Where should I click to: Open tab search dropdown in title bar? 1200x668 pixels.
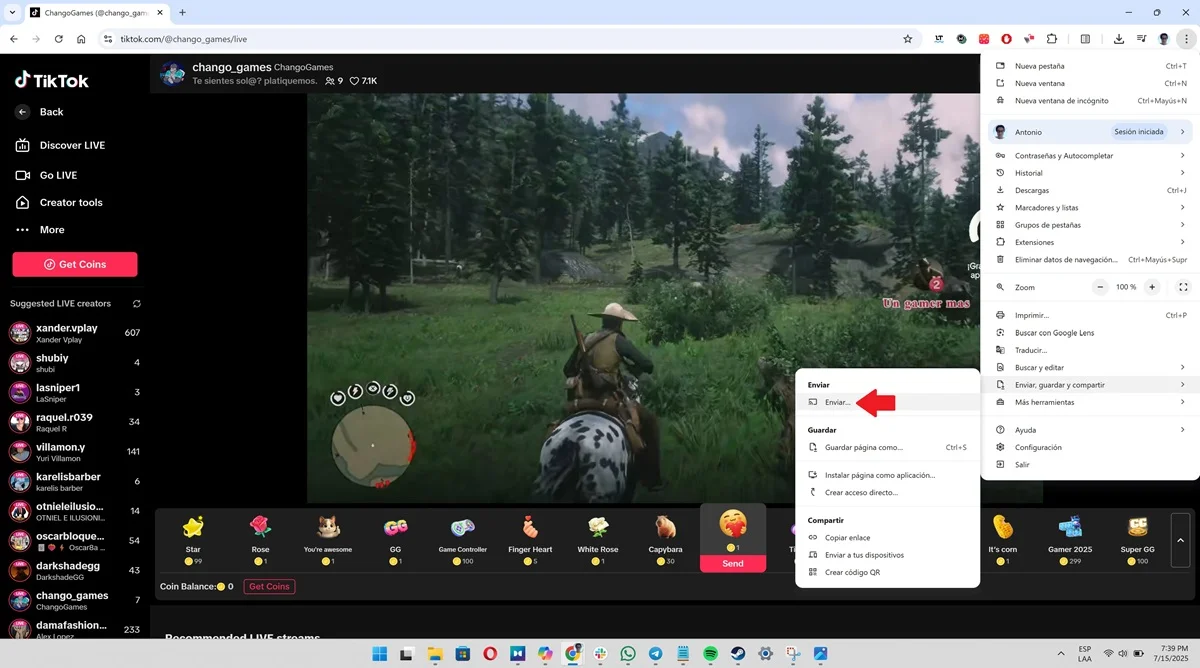point(10,12)
